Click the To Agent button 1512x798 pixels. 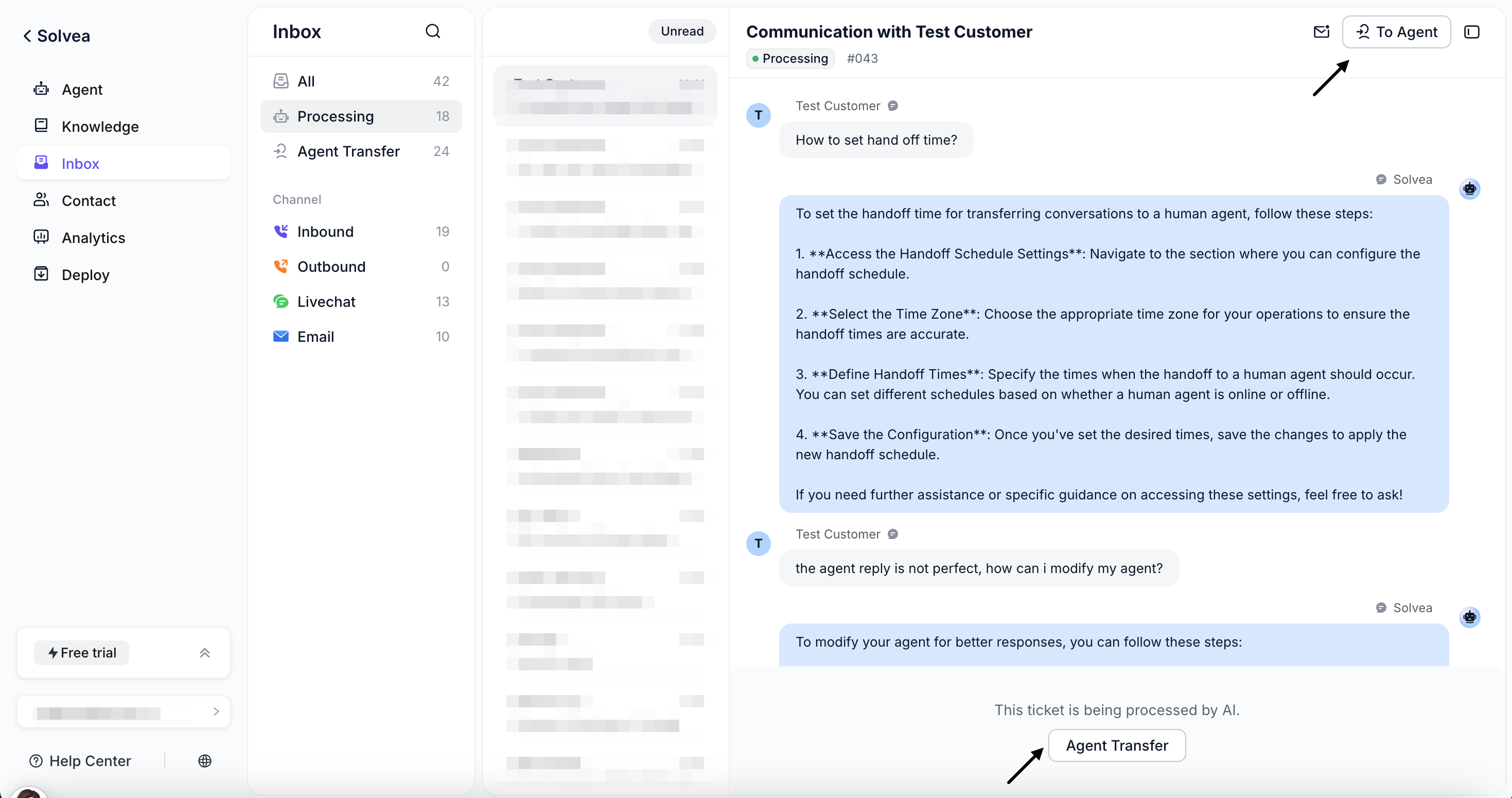click(1396, 32)
